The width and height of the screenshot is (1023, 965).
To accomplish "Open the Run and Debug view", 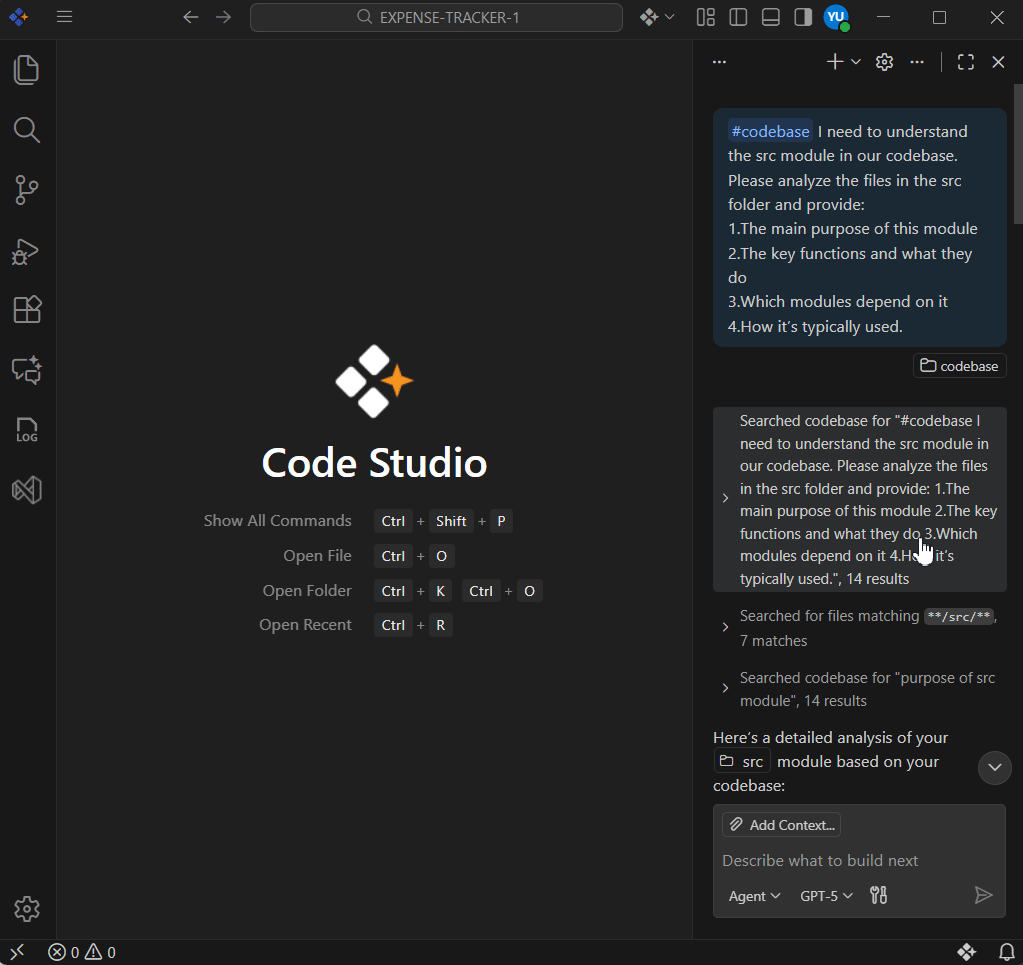I will [x=27, y=251].
